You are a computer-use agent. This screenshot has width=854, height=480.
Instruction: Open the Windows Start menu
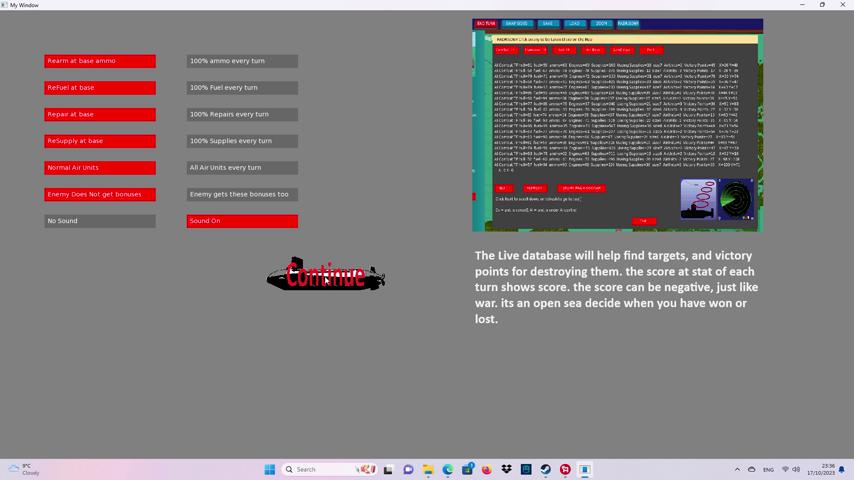[269, 469]
